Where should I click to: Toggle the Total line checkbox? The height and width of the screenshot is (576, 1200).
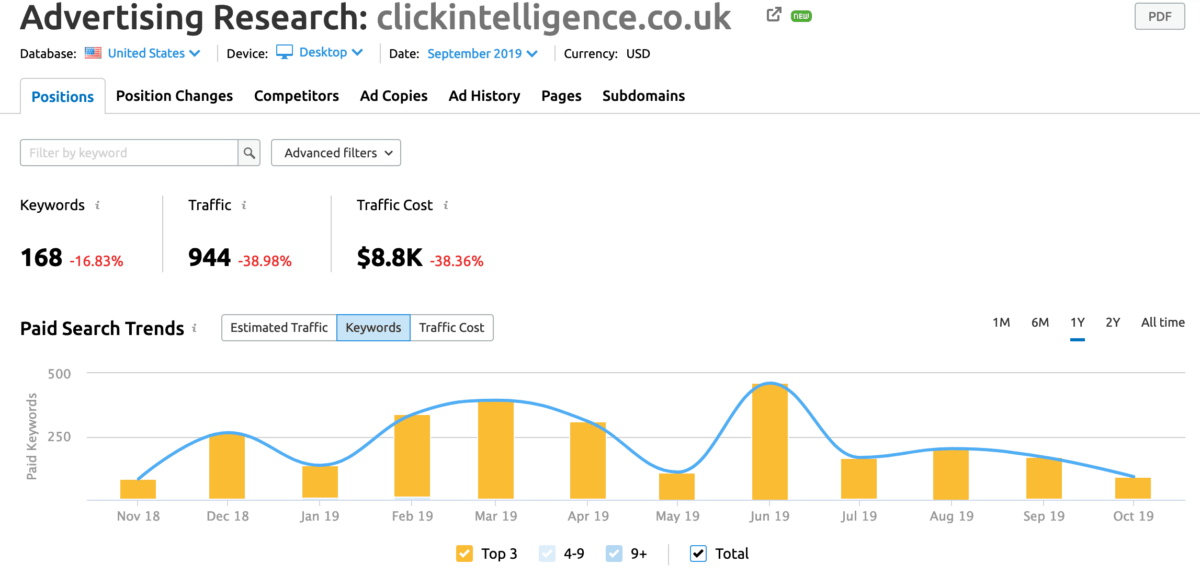point(698,553)
